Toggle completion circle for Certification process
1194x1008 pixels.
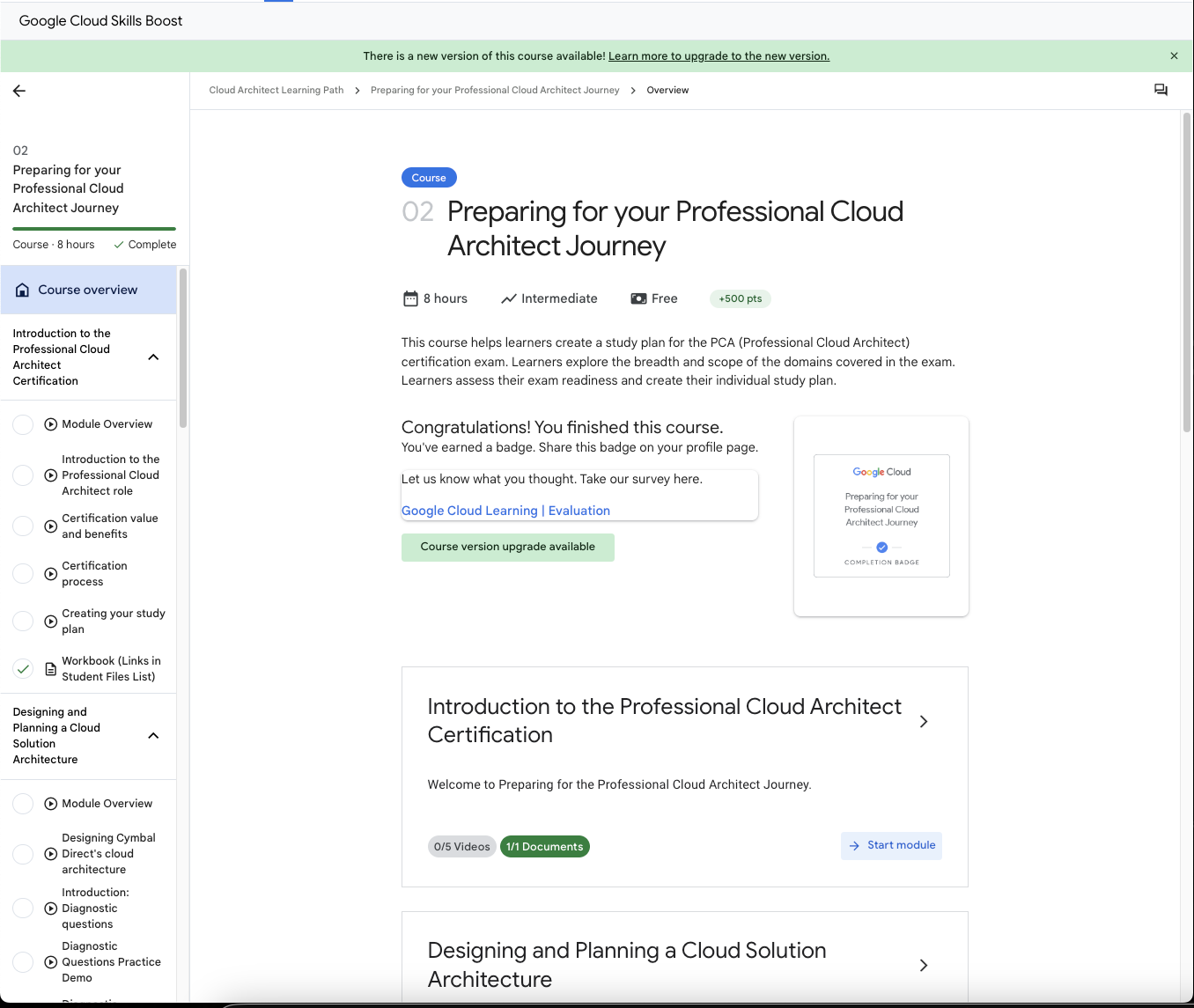(x=24, y=574)
